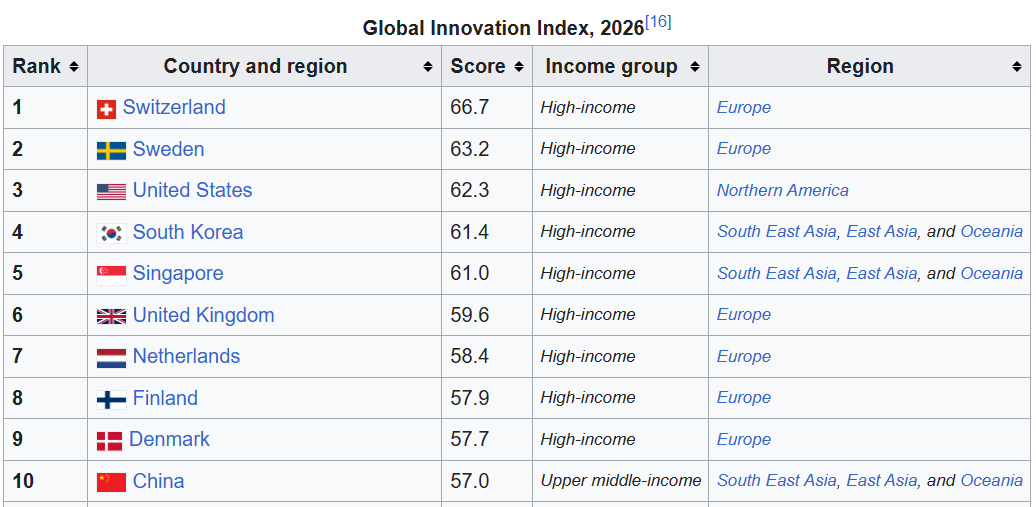Sort by Income group column arrows
The image size is (1036, 507).
click(x=694, y=67)
